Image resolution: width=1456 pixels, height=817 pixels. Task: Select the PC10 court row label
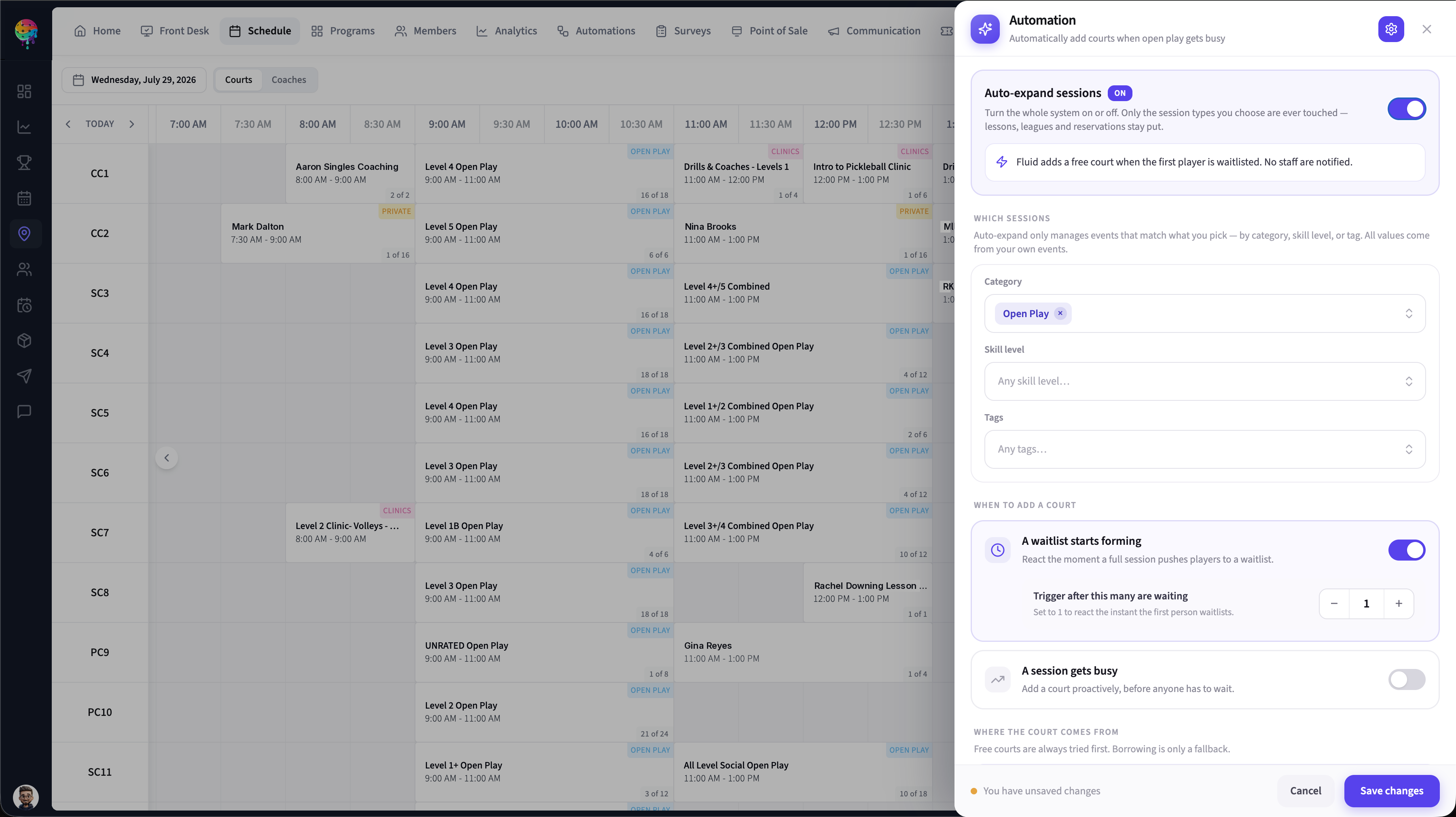99,712
